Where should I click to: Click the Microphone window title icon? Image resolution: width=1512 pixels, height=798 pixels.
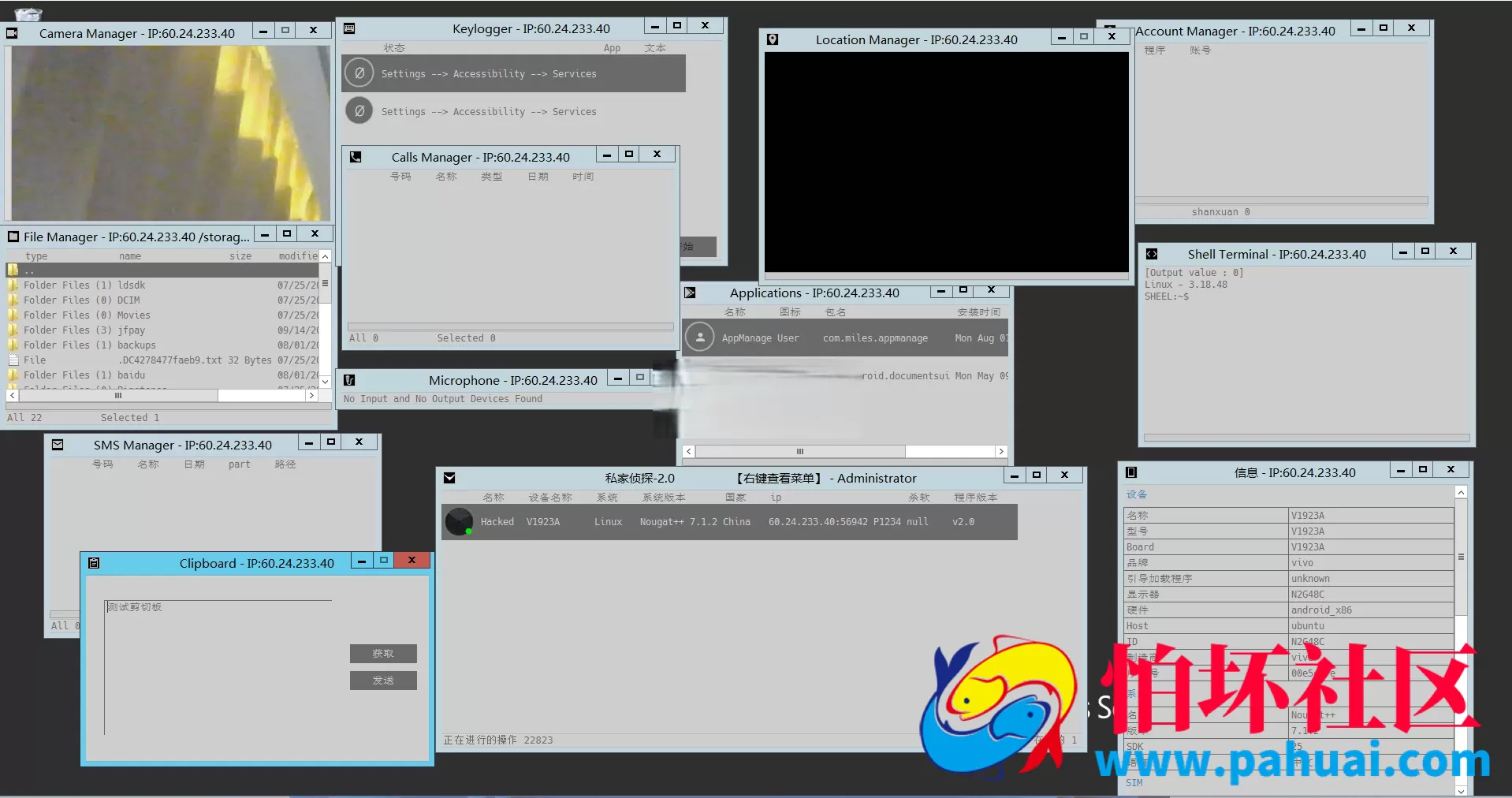pyautogui.click(x=349, y=380)
